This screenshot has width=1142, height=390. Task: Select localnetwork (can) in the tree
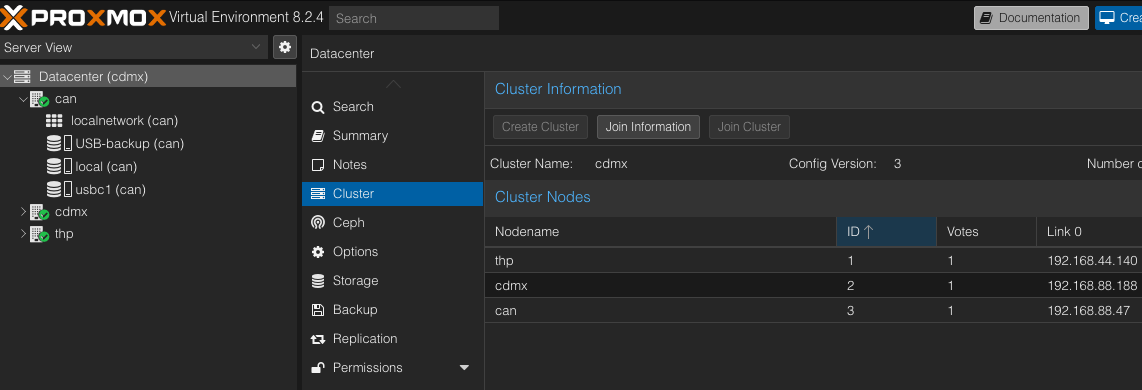tap(125, 121)
